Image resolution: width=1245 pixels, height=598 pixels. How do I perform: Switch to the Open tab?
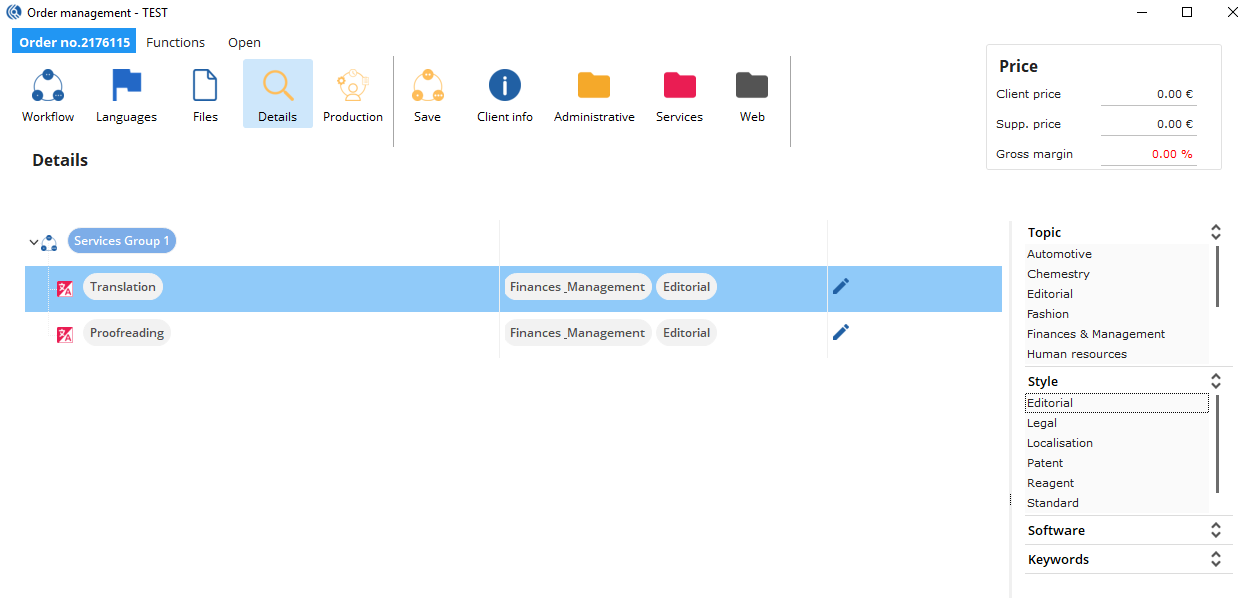[x=244, y=43]
